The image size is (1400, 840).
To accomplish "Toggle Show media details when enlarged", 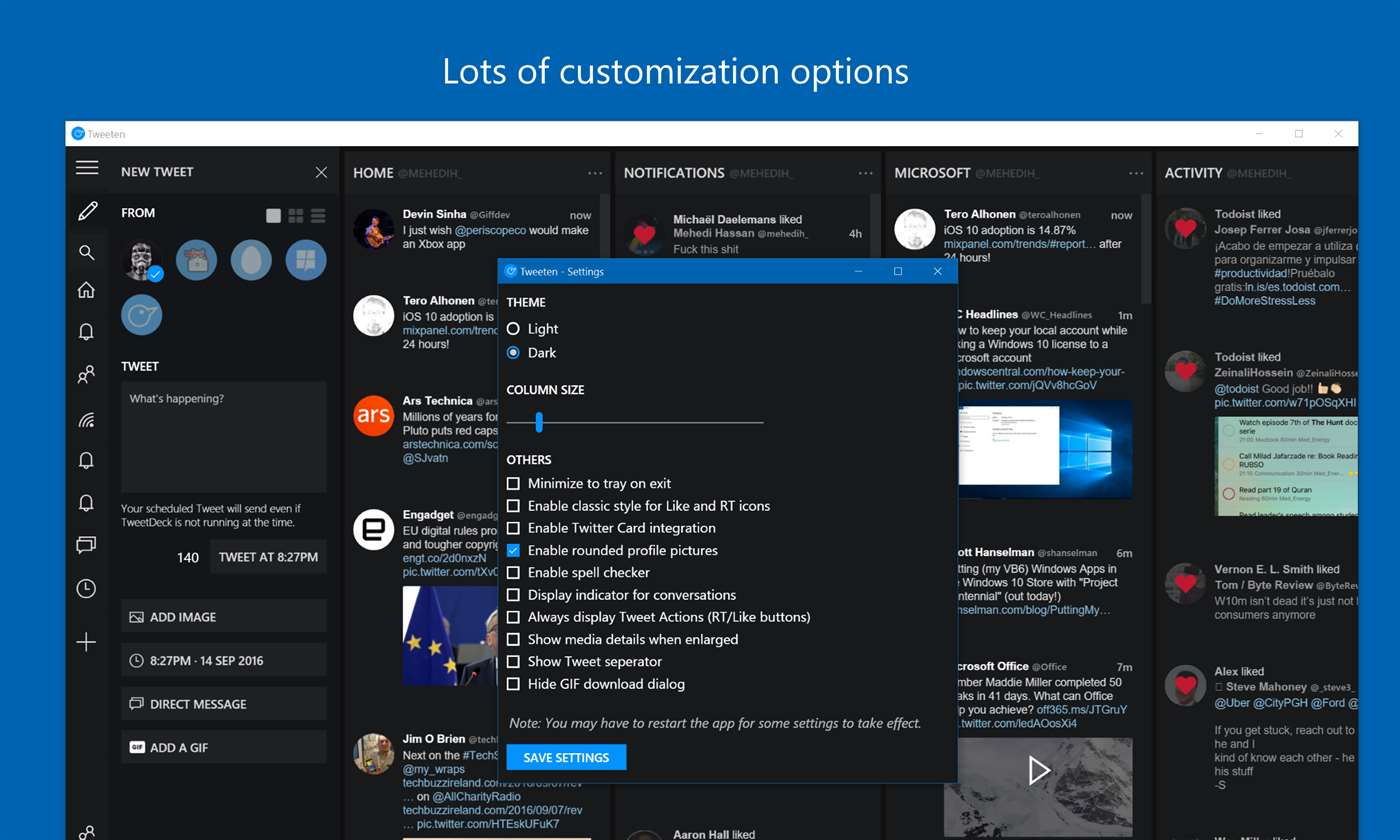I will (x=514, y=640).
